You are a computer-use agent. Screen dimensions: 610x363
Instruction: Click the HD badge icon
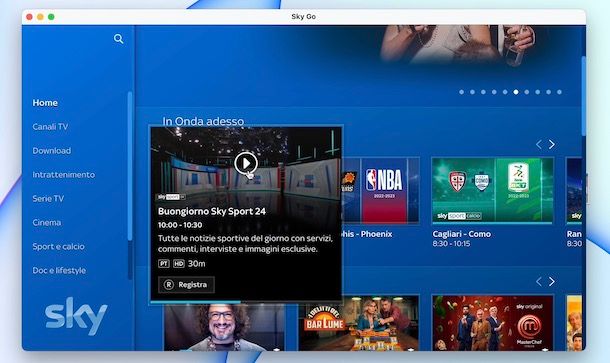[179, 264]
